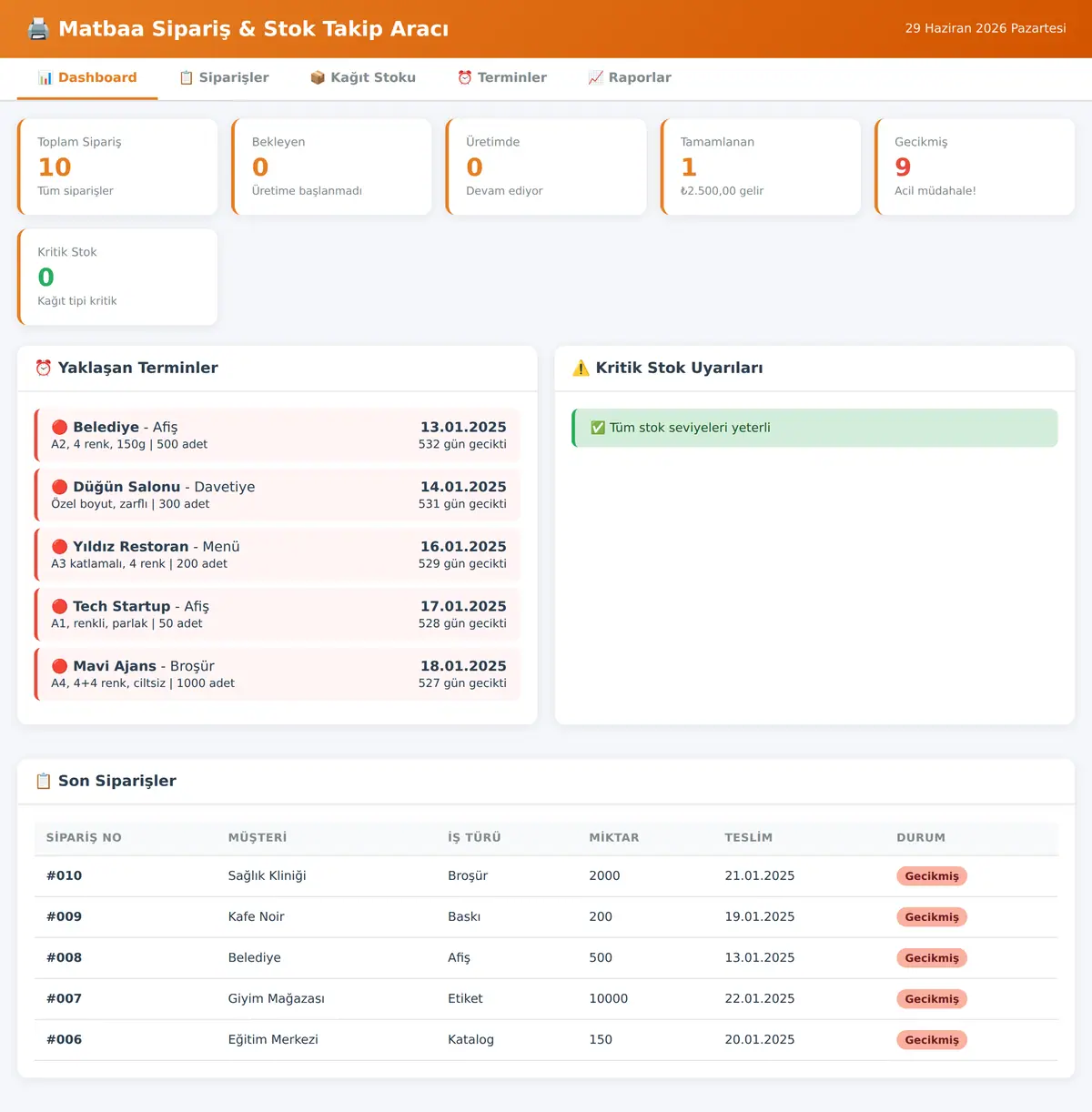Image resolution: width=1092 pixels, height=1112 pixels.
Task: Click the bar chart icon beside Dashboard
Action: pos(45,78)
